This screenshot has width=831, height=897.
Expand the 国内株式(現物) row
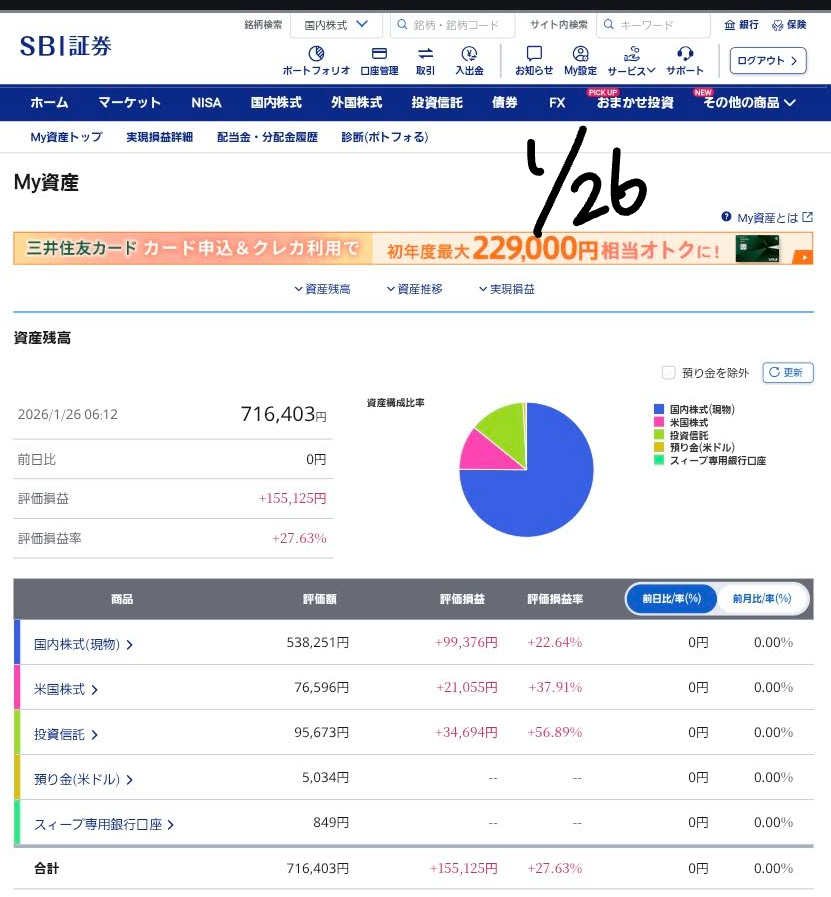[83, 644]
